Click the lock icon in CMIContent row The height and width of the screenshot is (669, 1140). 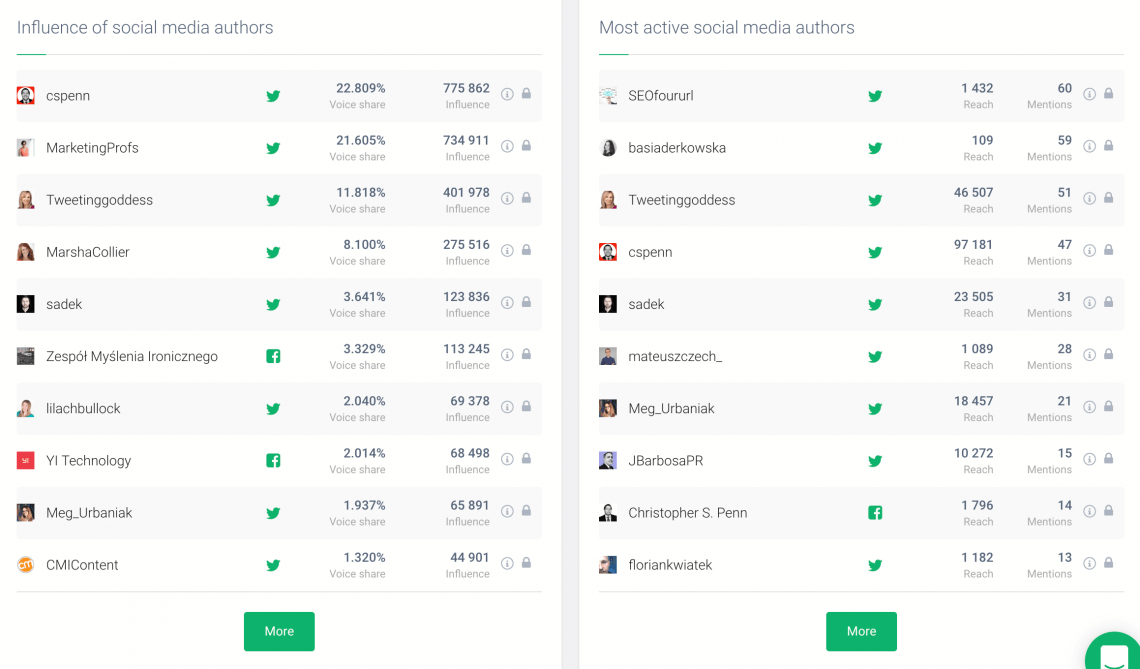pos(526,562)
